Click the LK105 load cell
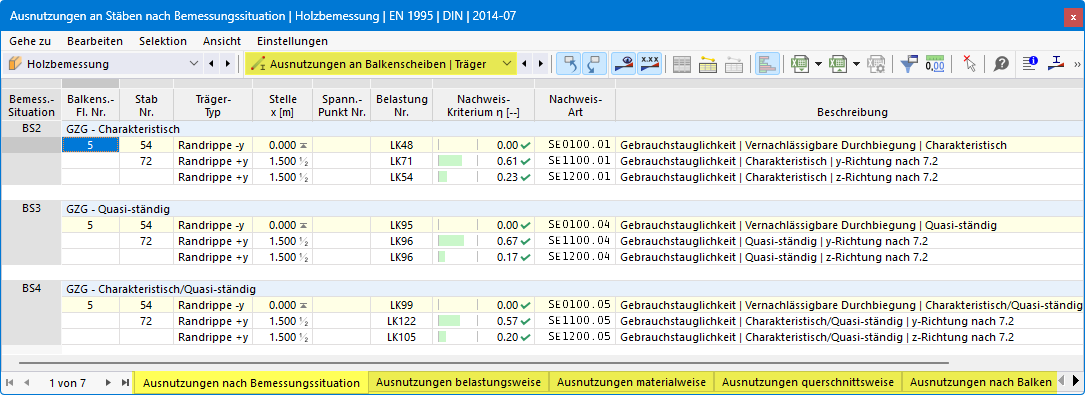The height and width of the screenshot is (395, 1085). pyautogui.click(x=401, y=337)
